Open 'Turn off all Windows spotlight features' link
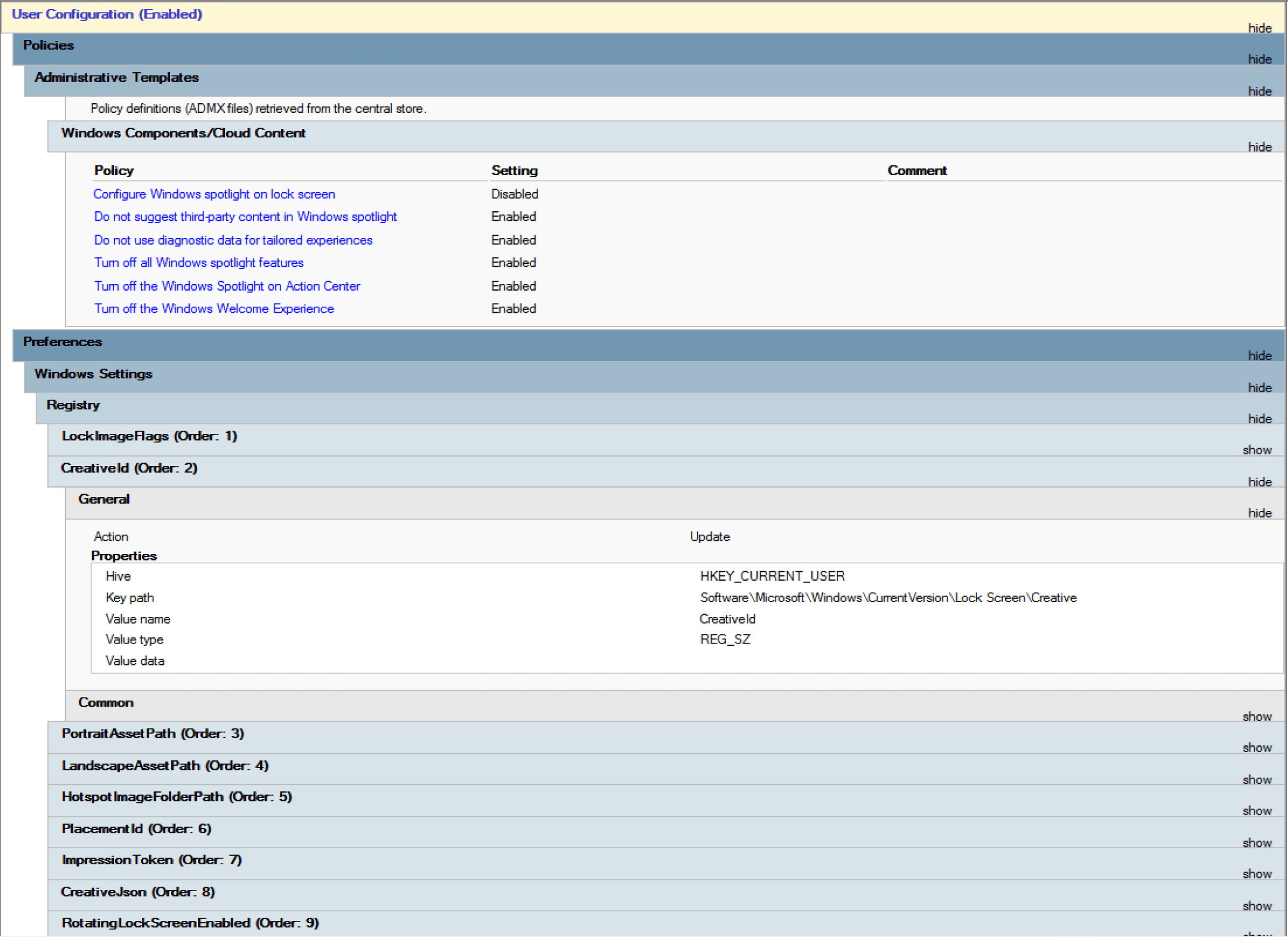The image size is (1288, 937). 199,263
